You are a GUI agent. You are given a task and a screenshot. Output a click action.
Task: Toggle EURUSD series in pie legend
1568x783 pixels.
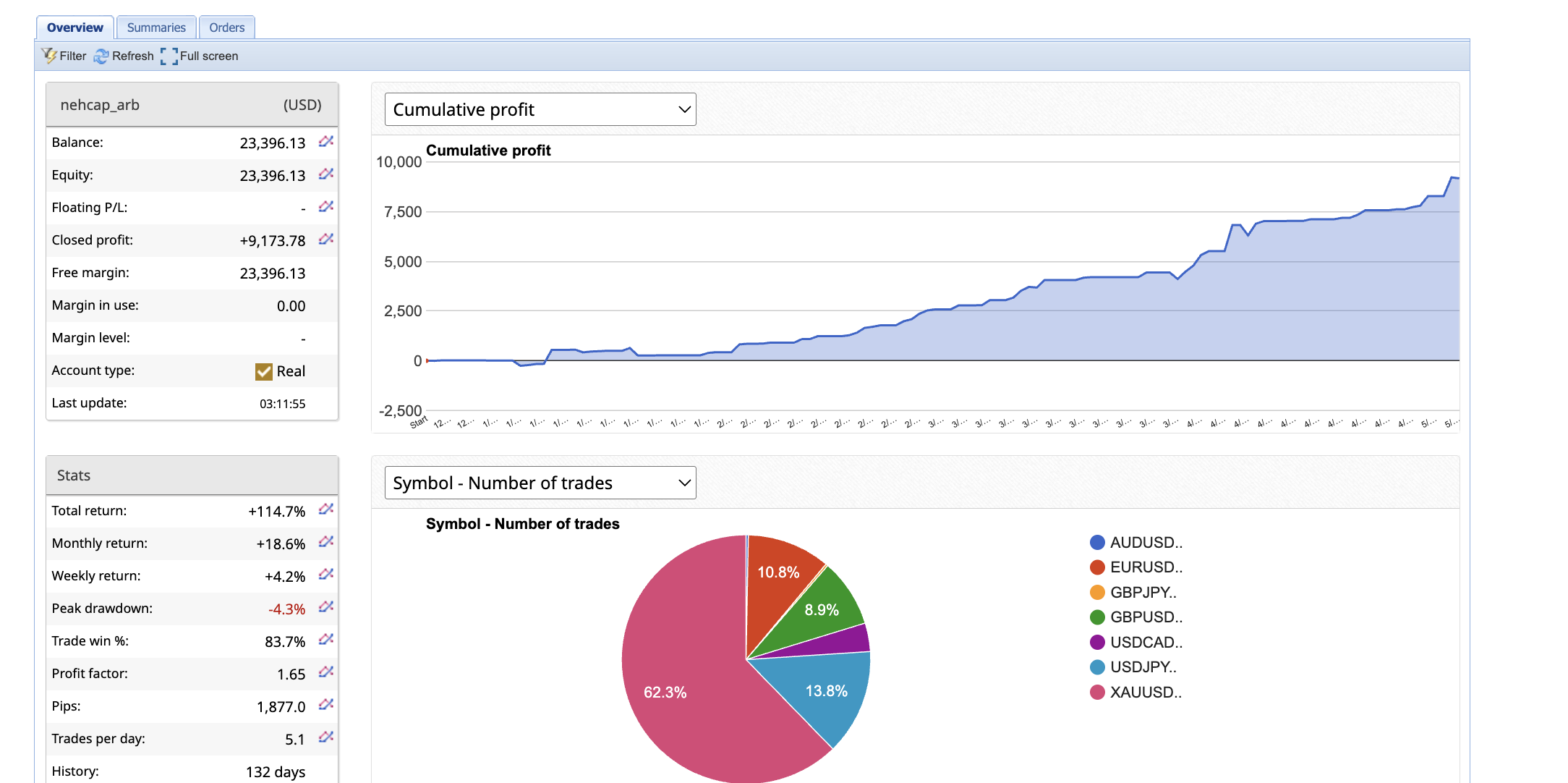1146,567
